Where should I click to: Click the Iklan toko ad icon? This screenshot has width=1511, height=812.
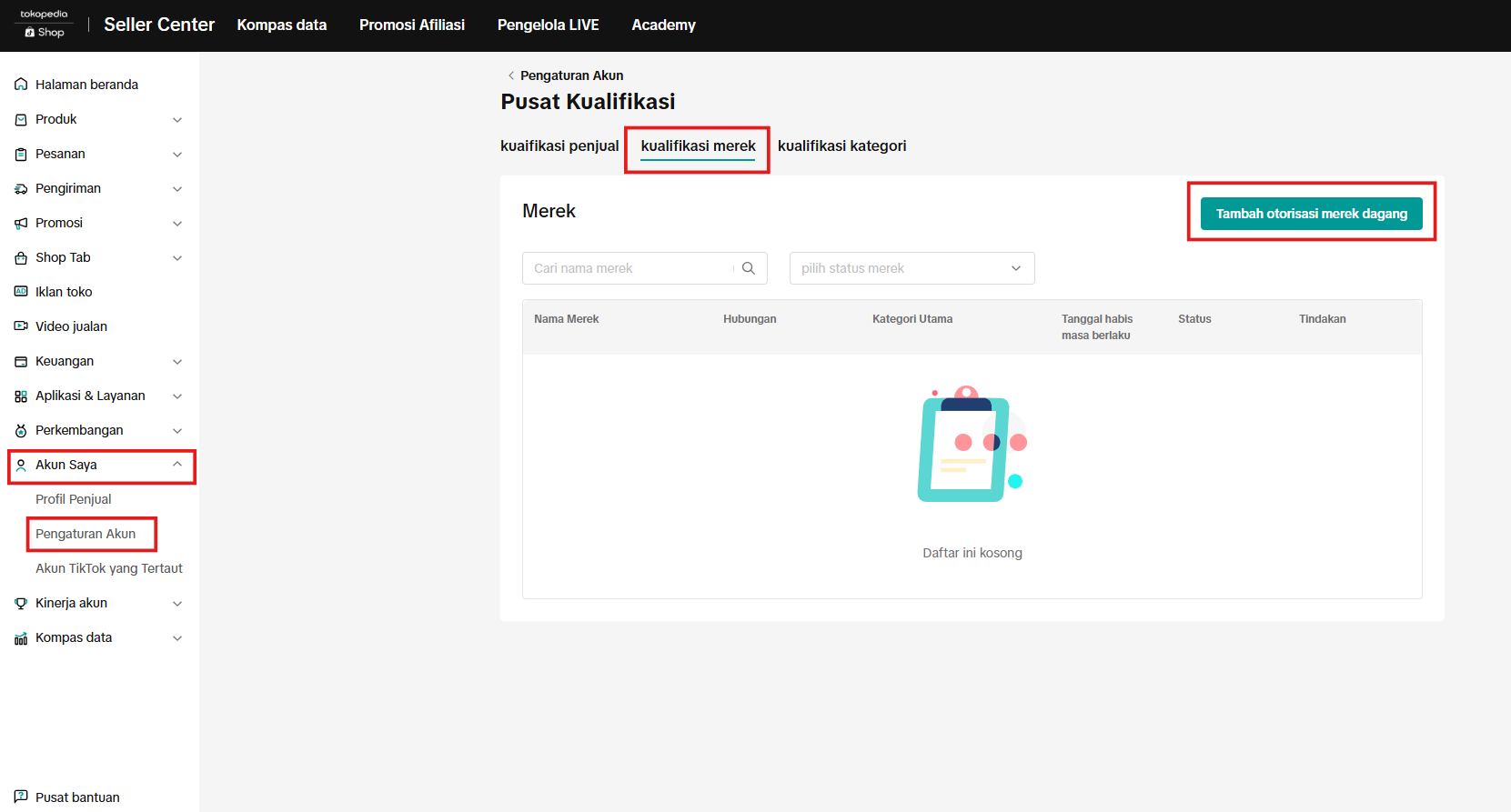pyautogui.click(x=21, y=292)
